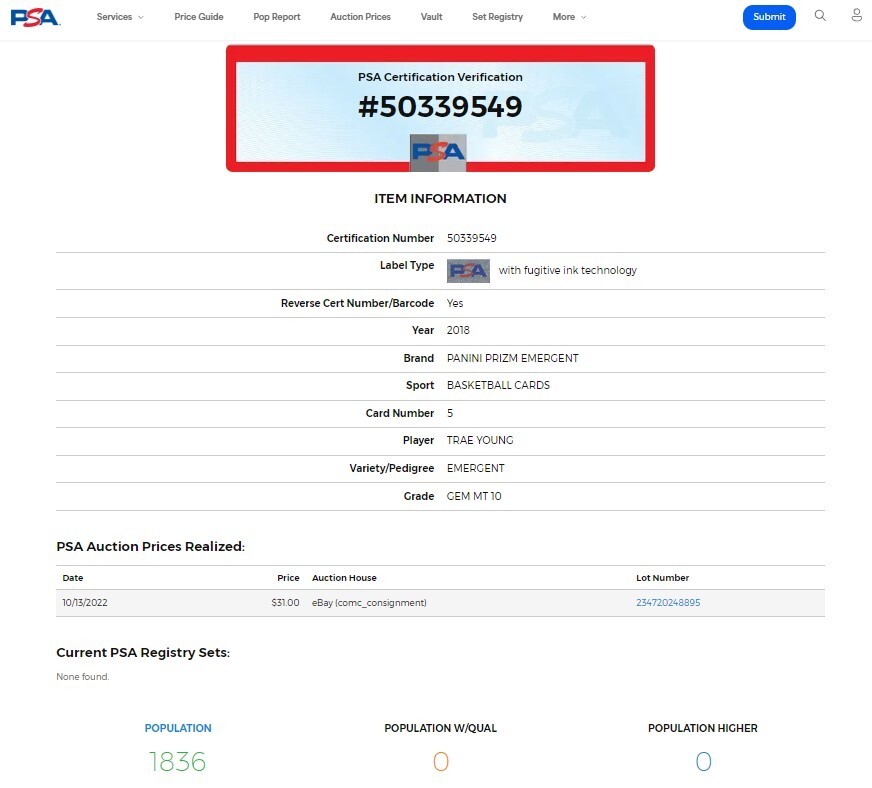Screen dimensions: 872x788
Task: Click the certification number #50339549 banner
Action: coord(440,106)
